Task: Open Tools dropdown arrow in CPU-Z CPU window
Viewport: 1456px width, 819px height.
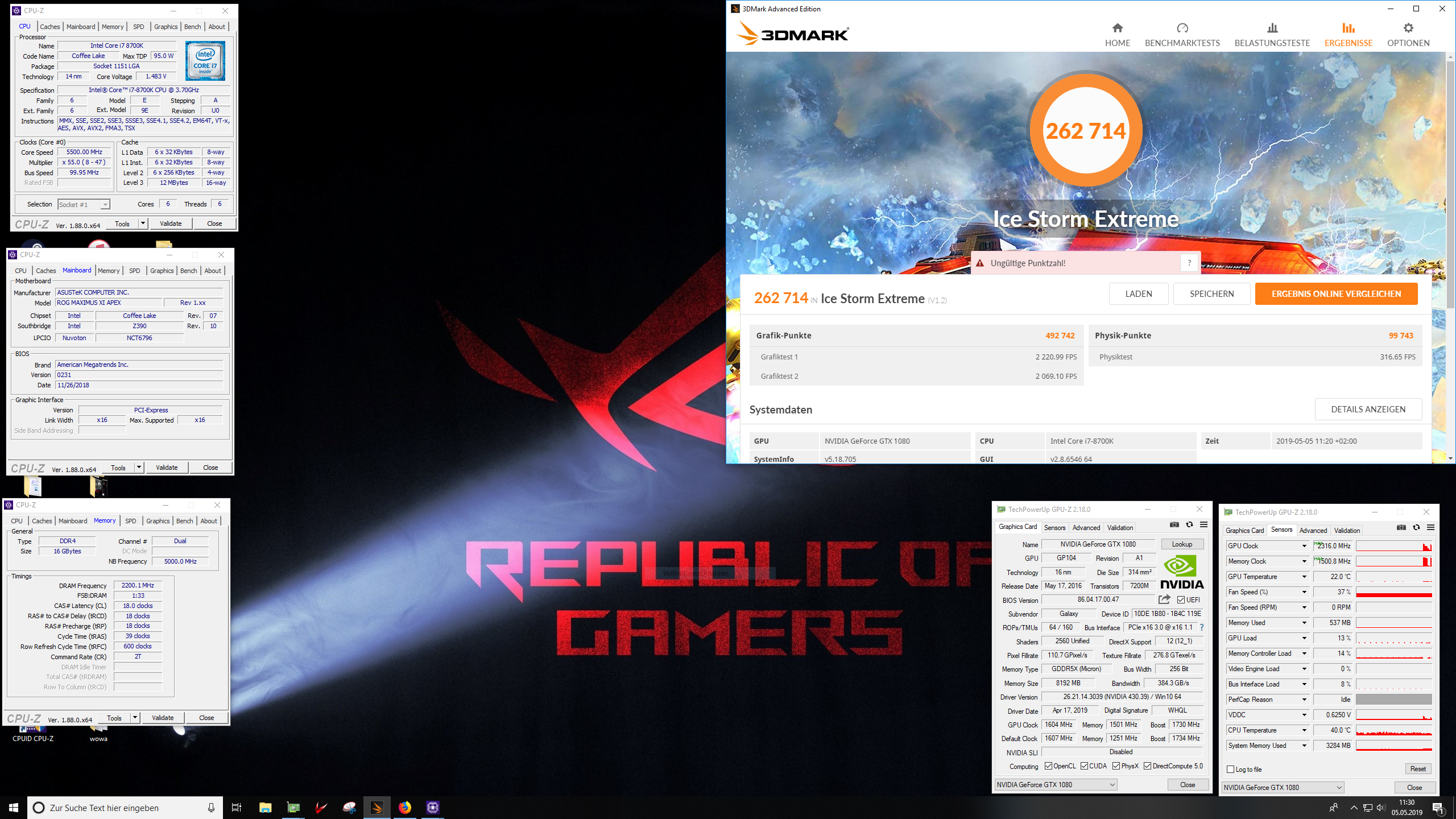Action: pos(143,224)
